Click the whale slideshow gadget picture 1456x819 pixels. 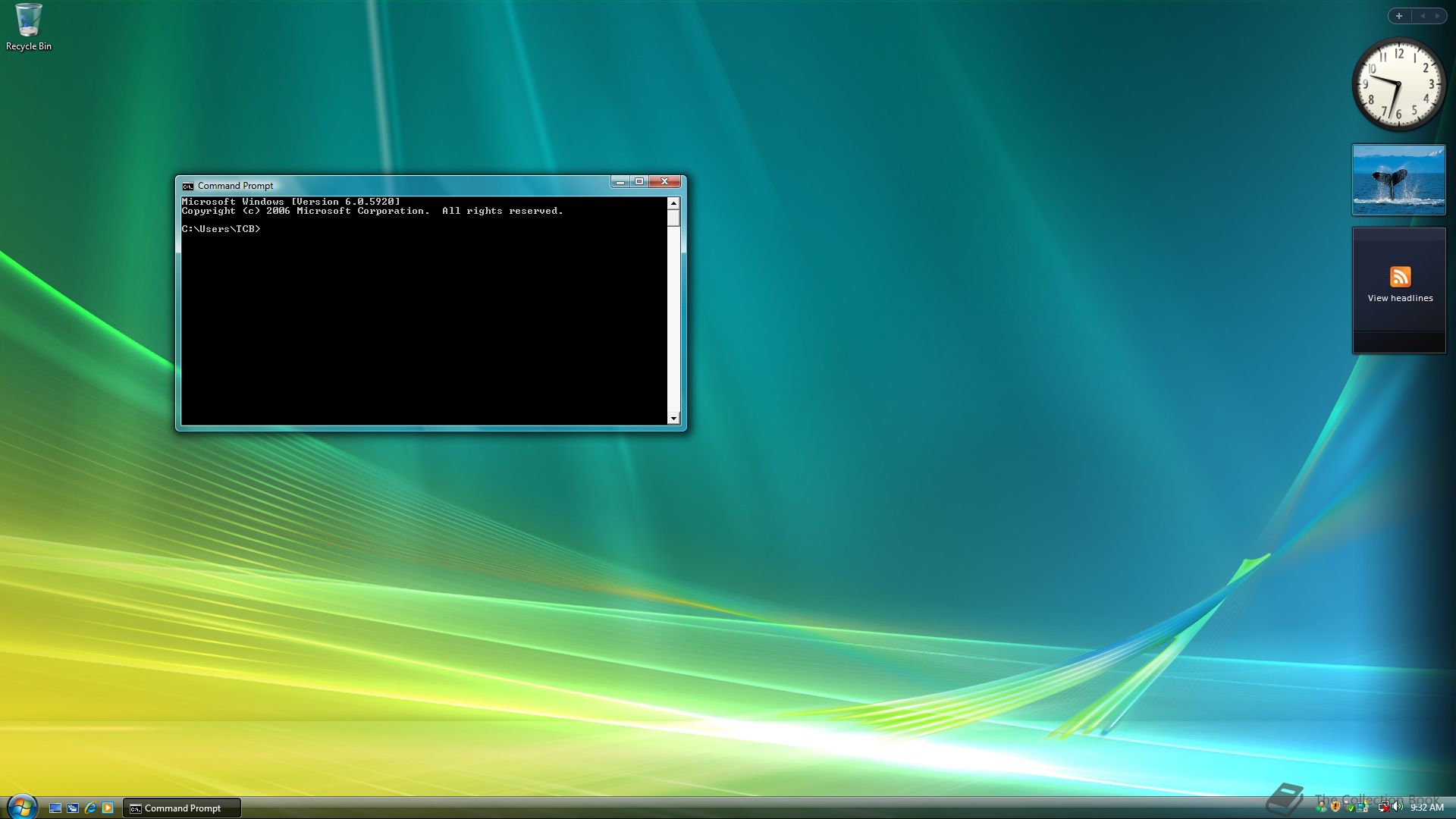coord(1398,180)
